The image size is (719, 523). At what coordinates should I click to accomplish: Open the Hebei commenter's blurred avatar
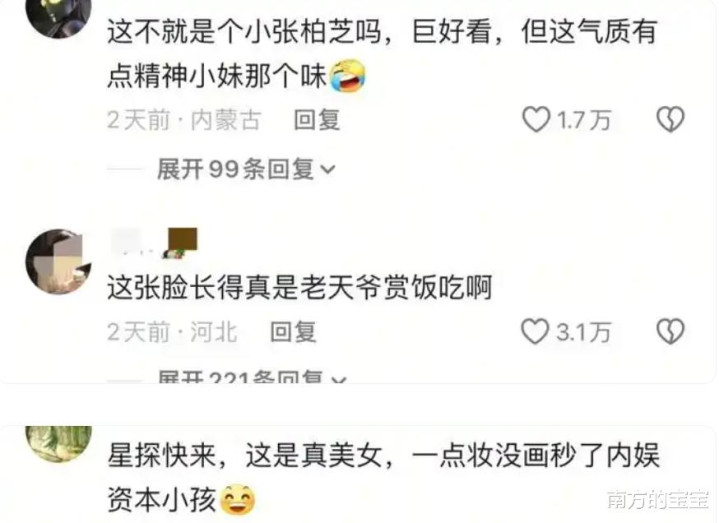pos(58,261)
